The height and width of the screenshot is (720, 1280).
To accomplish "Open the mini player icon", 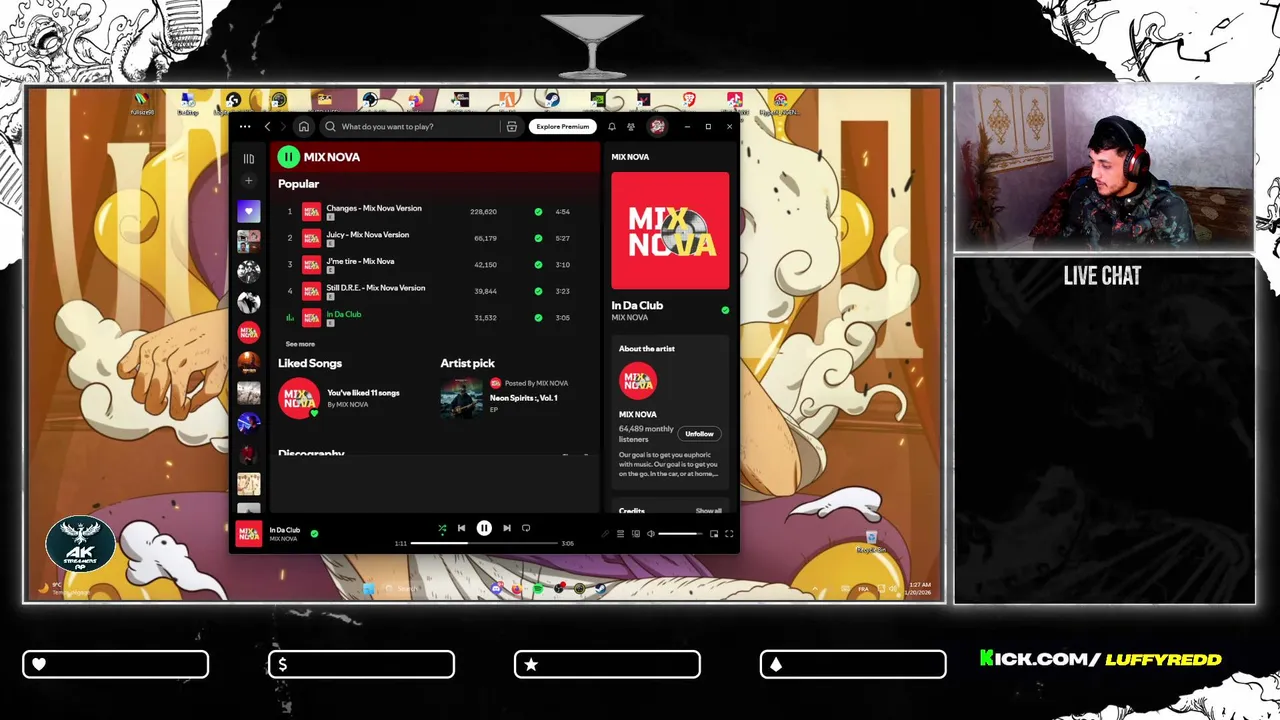I will [x=714, y=534].
